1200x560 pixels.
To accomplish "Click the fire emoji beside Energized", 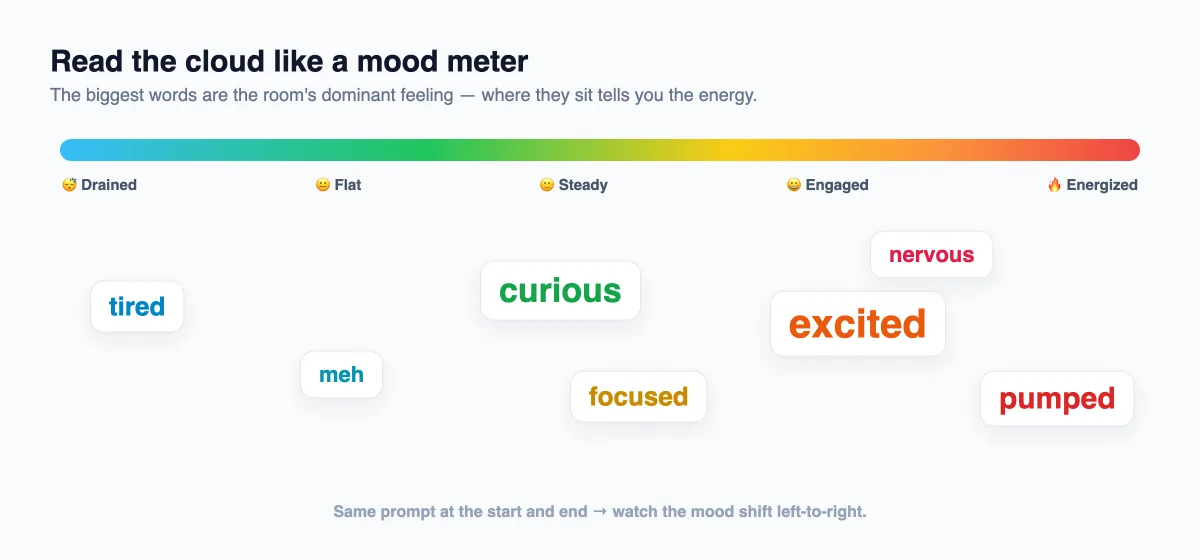I will pos(1054,185).
